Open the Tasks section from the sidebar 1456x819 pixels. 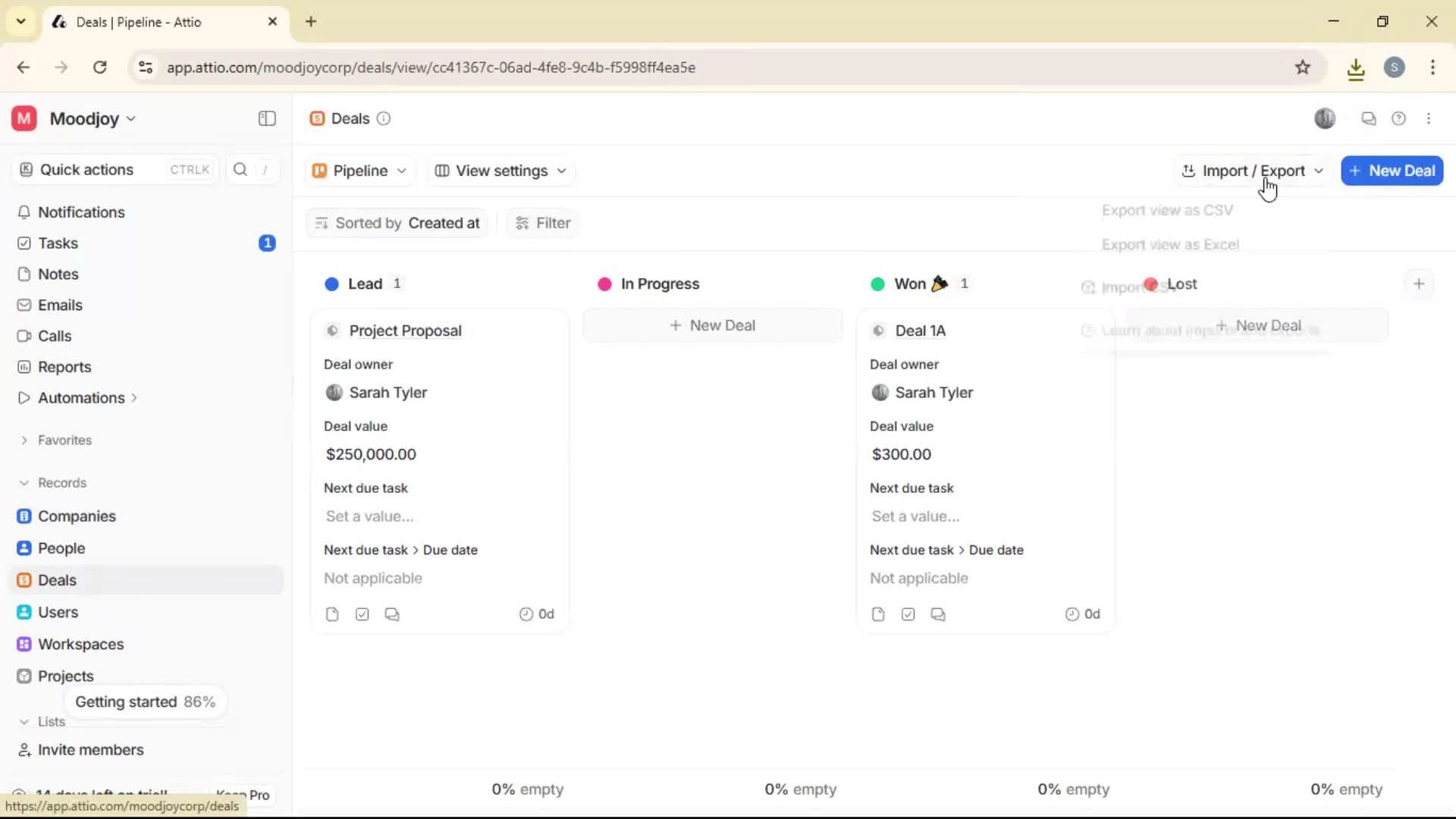click(59, 243)
